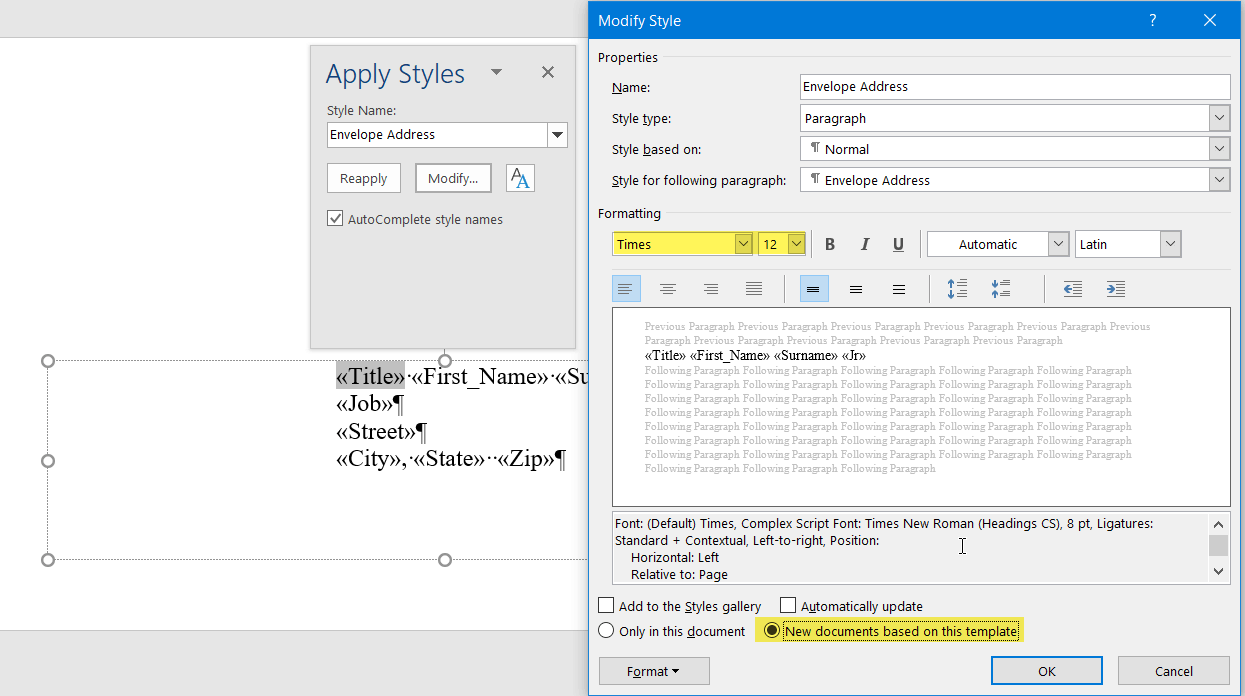Click the Modify Style help question mark
This screenshot has height=696, width=1245.
(1153, 20)
